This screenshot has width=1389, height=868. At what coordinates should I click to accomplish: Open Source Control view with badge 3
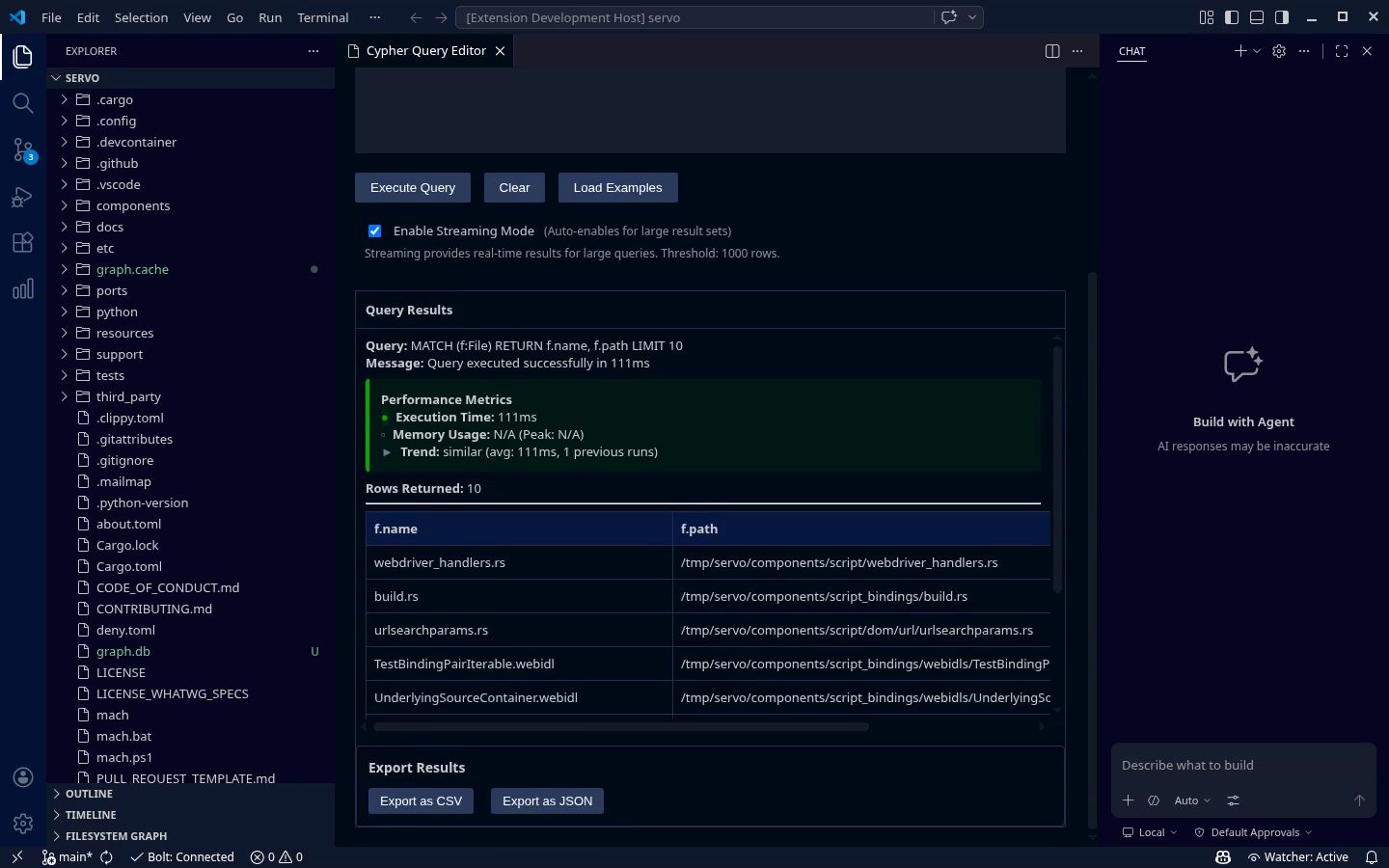coord(23,149)
